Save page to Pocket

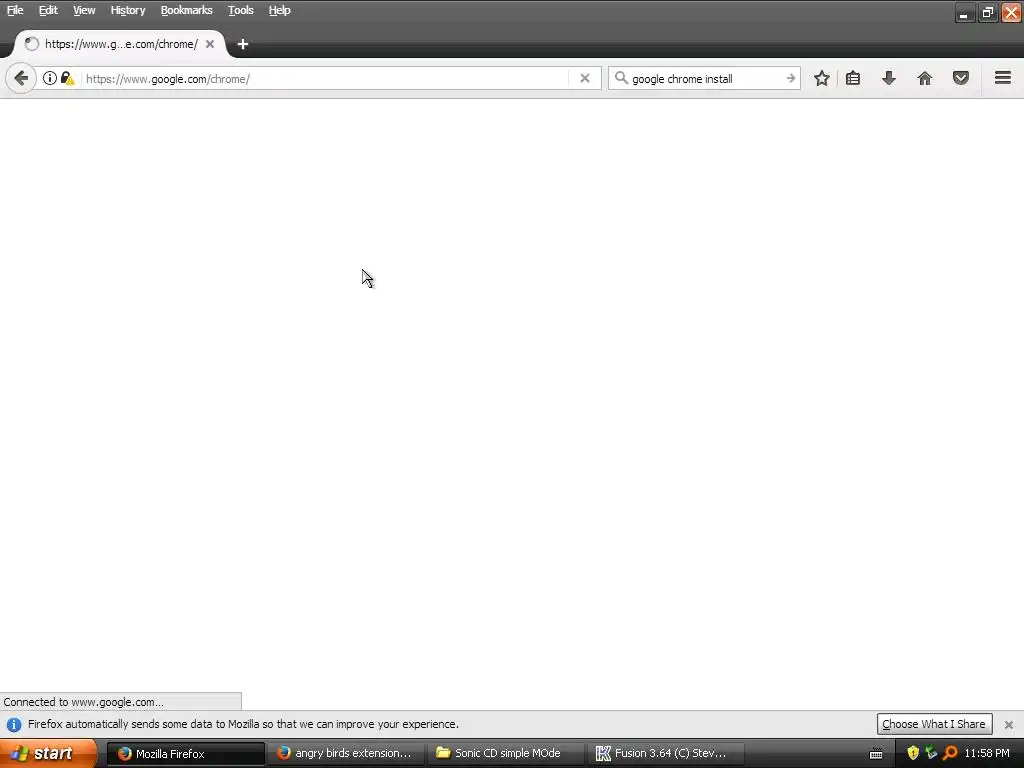[961, 78]
